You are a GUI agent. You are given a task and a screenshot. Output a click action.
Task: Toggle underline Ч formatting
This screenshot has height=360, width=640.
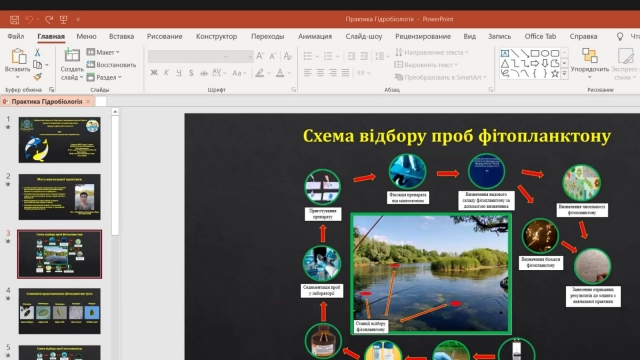(179, 73)
